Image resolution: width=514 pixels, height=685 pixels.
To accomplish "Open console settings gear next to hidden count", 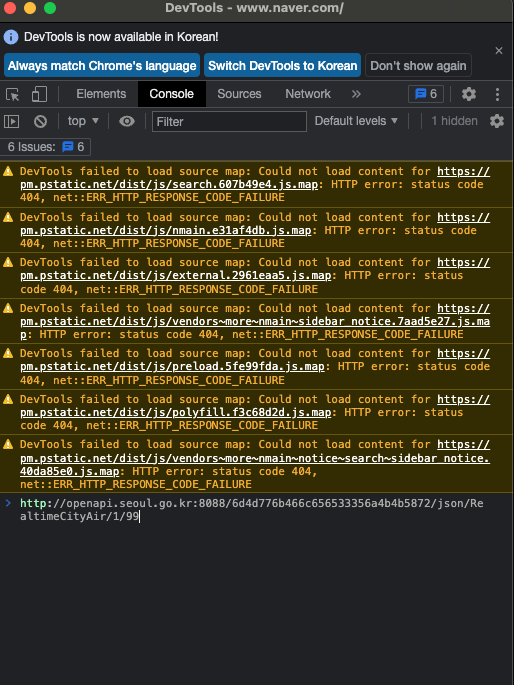I will [497, 121].
